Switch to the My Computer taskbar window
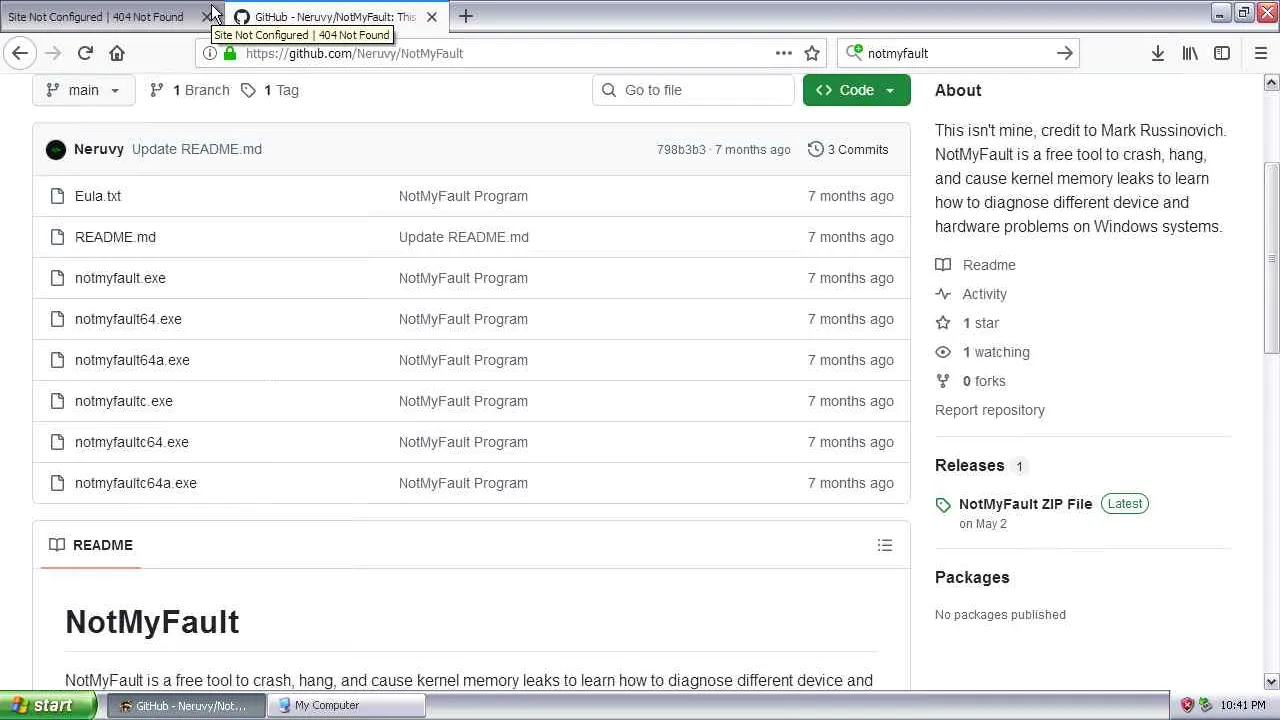 click(x=345, y=705)
